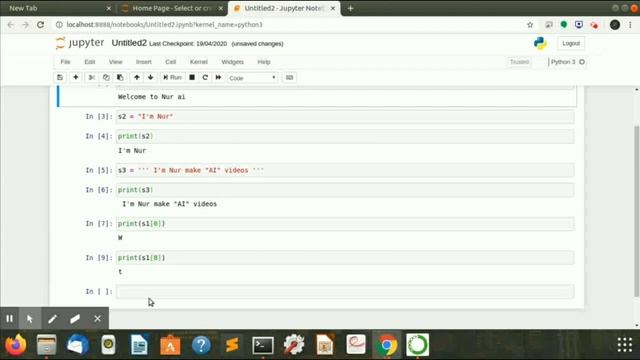Move selected cell down arrow

point(151,78)
